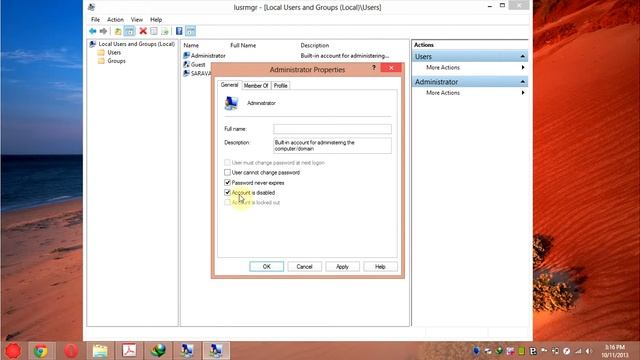This screenshot has width=640, height=360.
Task: Open the View menu
Action: (x=137, y=20)
